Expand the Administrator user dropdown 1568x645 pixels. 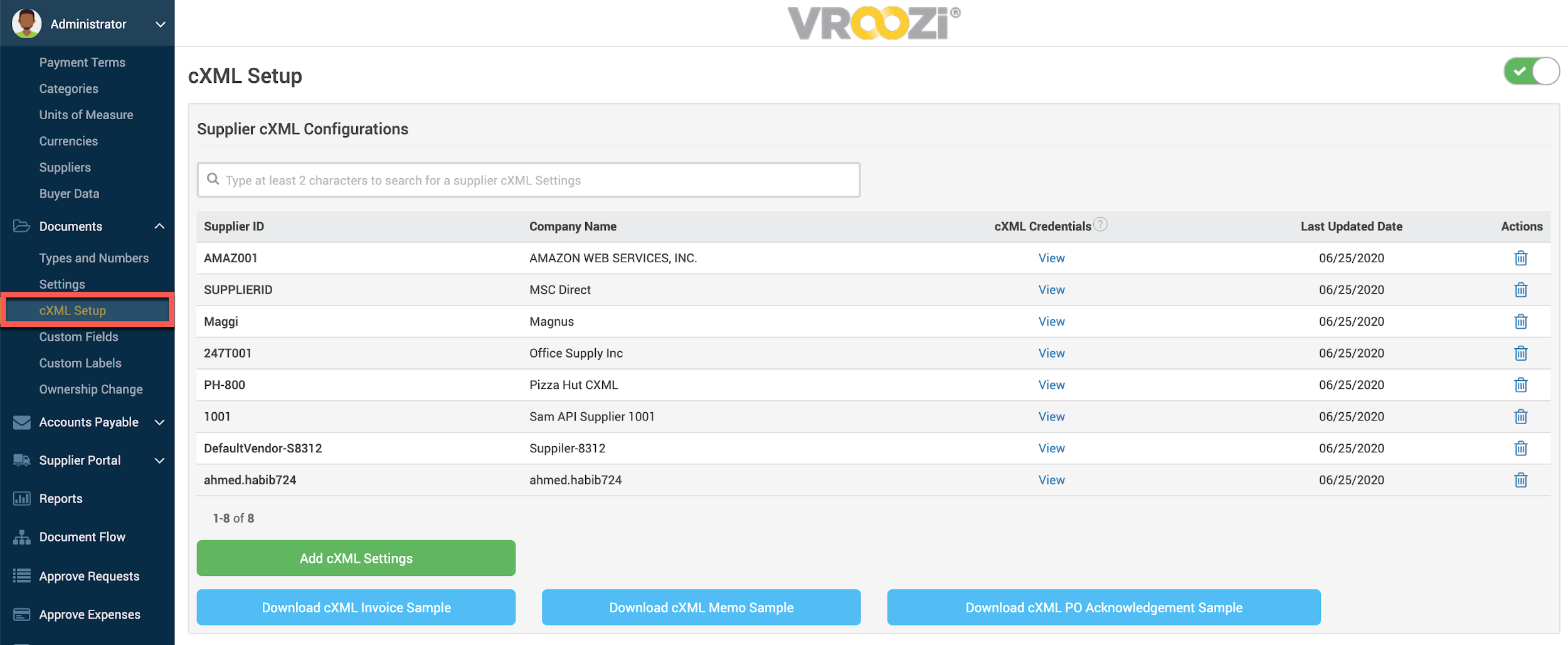(x=161, y=24)
